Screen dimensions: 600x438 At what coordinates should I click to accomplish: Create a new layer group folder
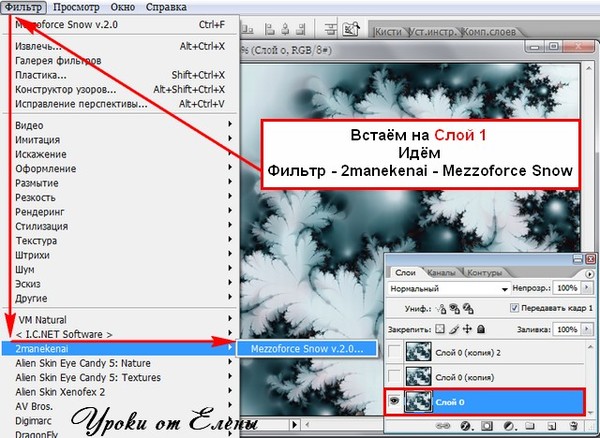[x=530, y=426]
